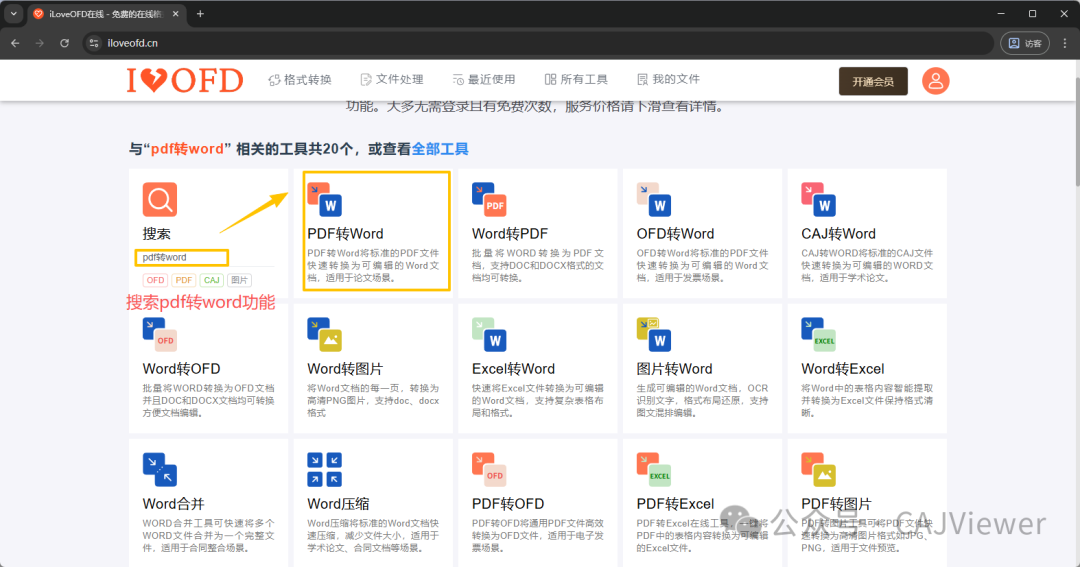
Task: Go back with browser back arrow
Action: click(x=15, y=43)
